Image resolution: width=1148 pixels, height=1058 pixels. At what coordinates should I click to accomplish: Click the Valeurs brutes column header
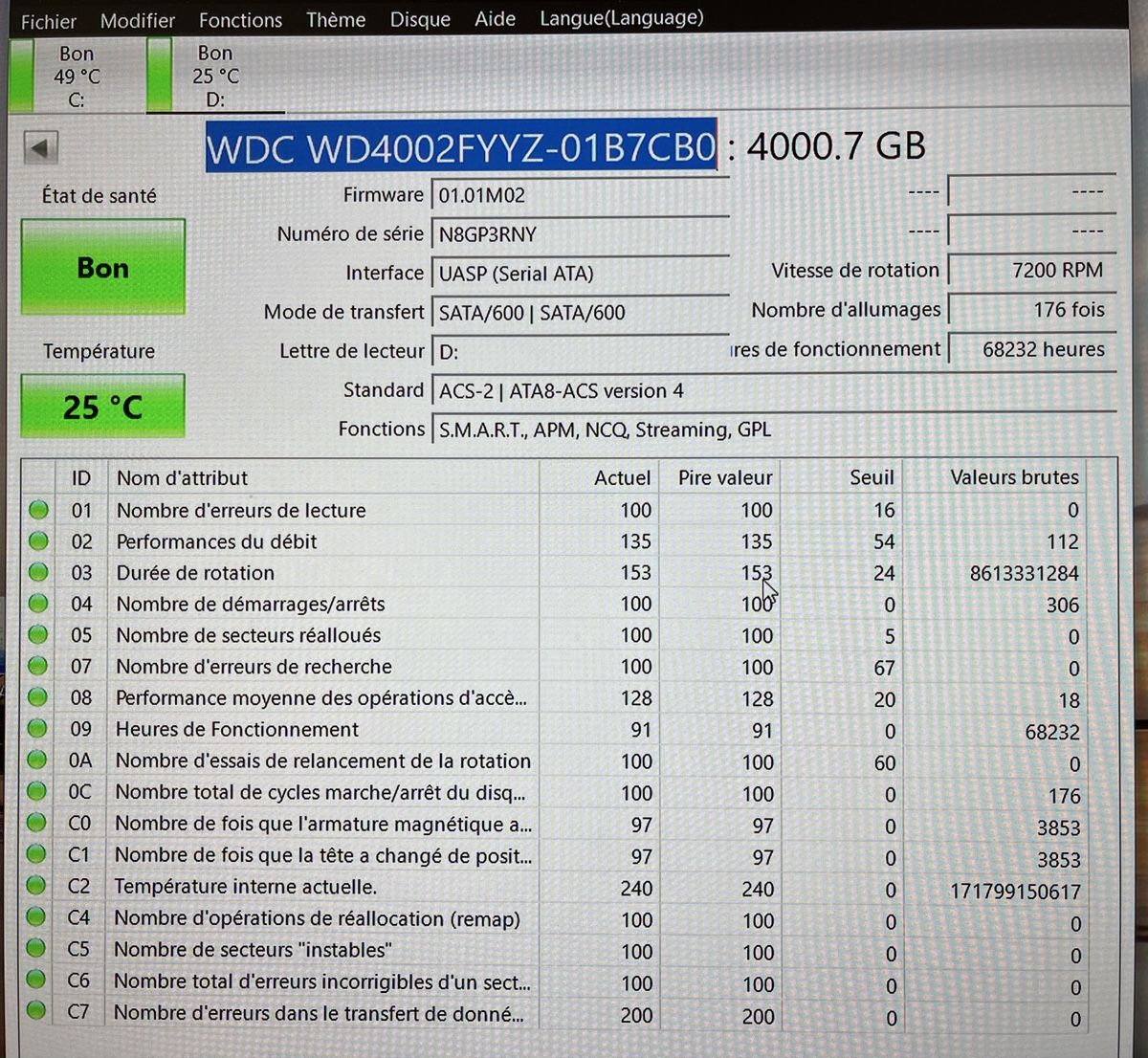point(997,477)
